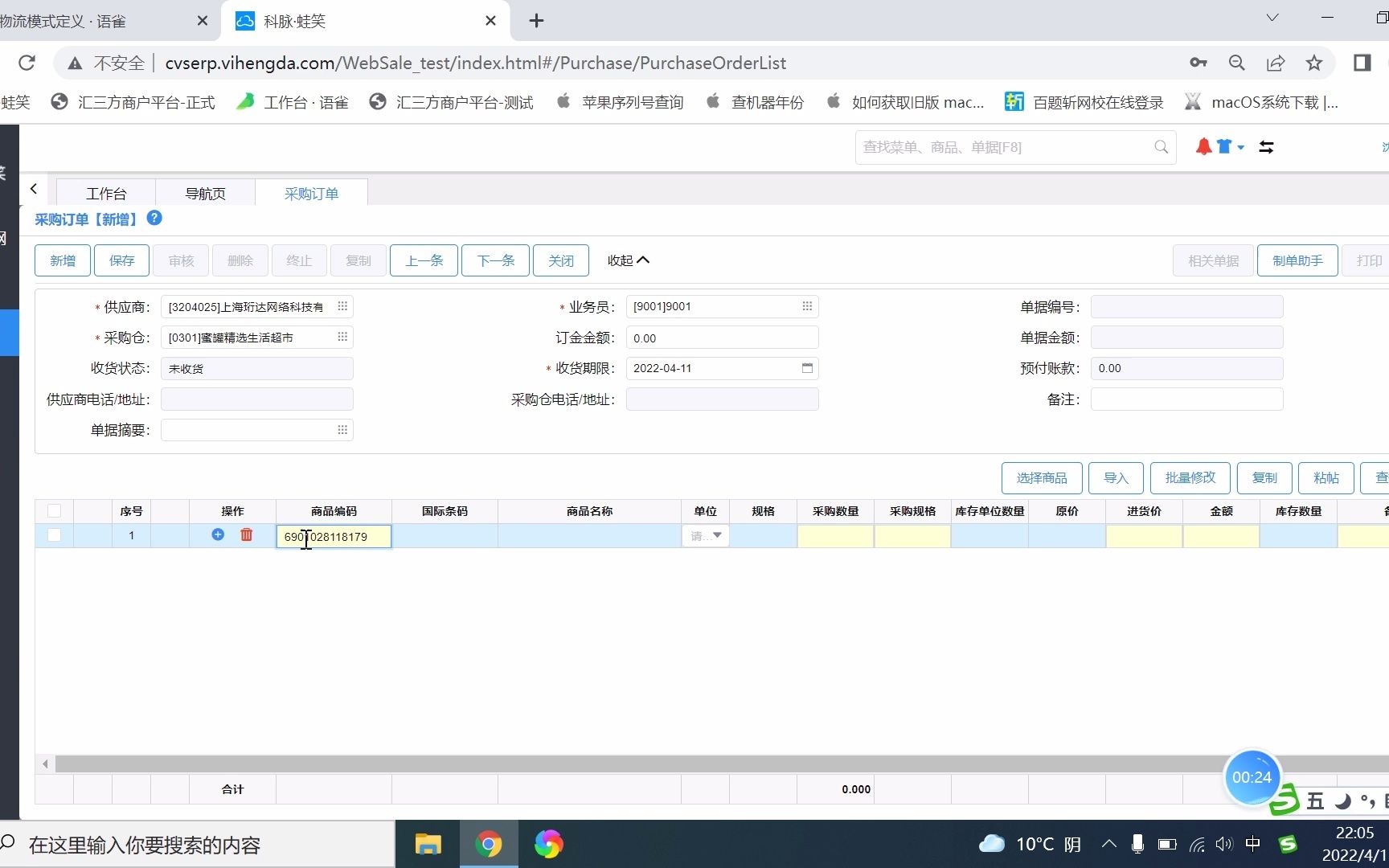Go to previous record 上一条
This screenshot has width=1389, height=868.
pyautogui.click(x=424, y=260)
